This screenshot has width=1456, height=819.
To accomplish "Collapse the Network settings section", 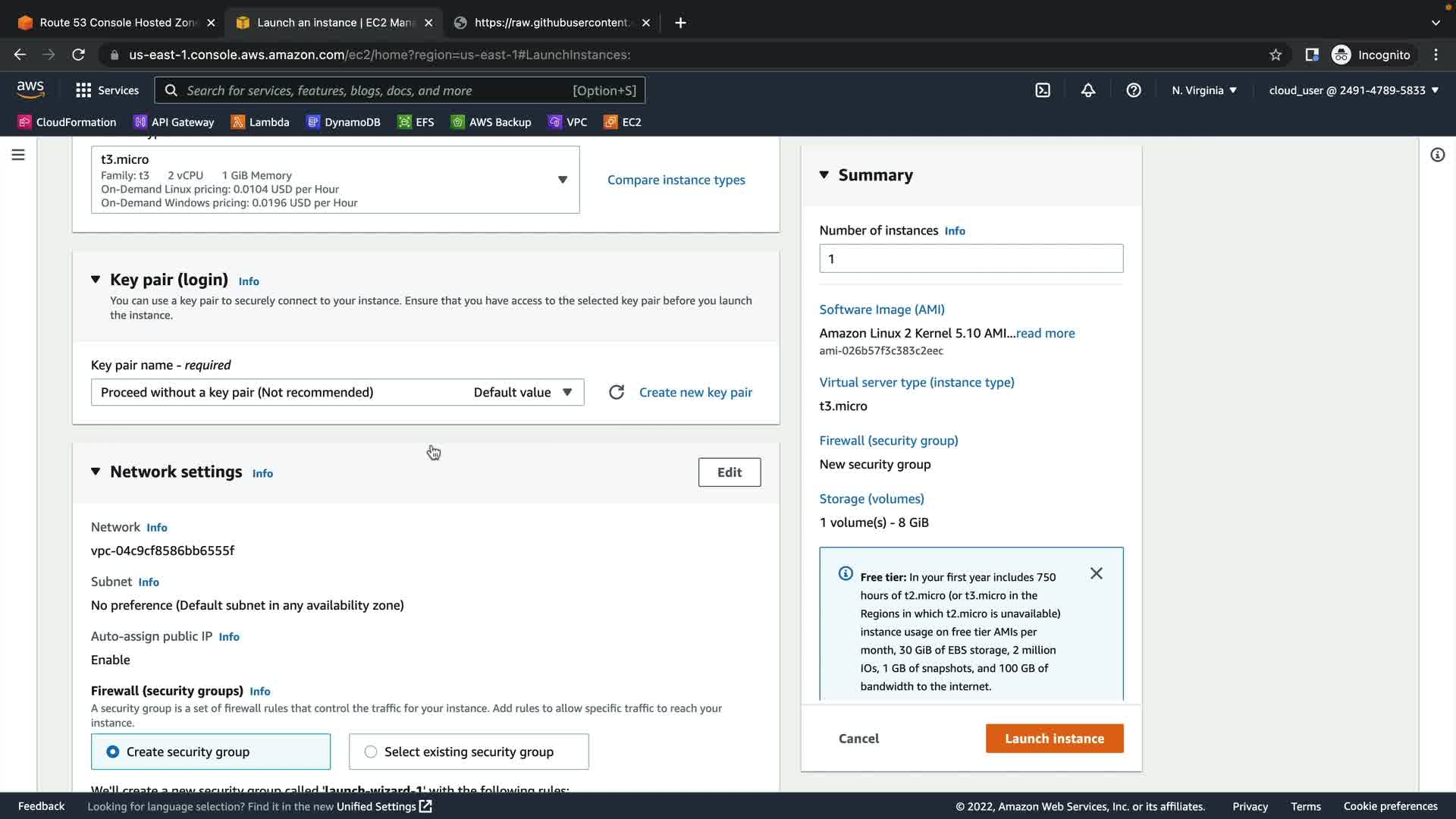I will pos(96,472).
